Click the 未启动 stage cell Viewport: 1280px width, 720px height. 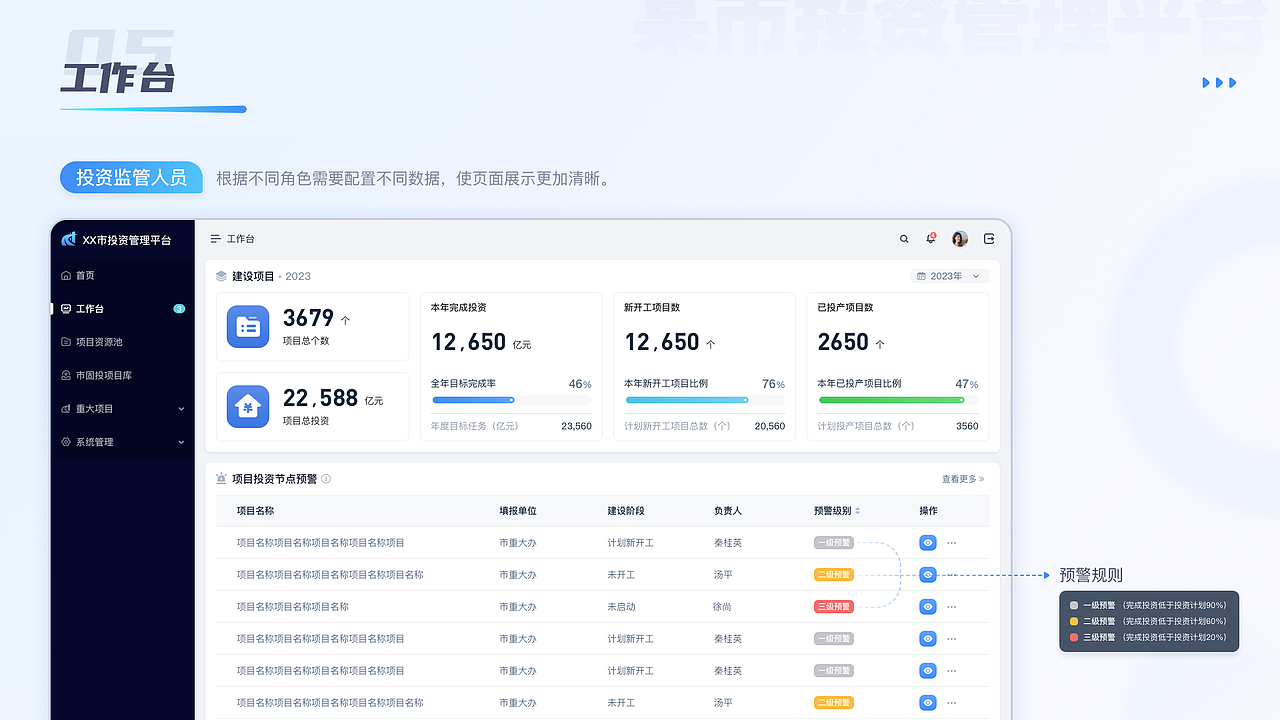(x=621, y=607)
